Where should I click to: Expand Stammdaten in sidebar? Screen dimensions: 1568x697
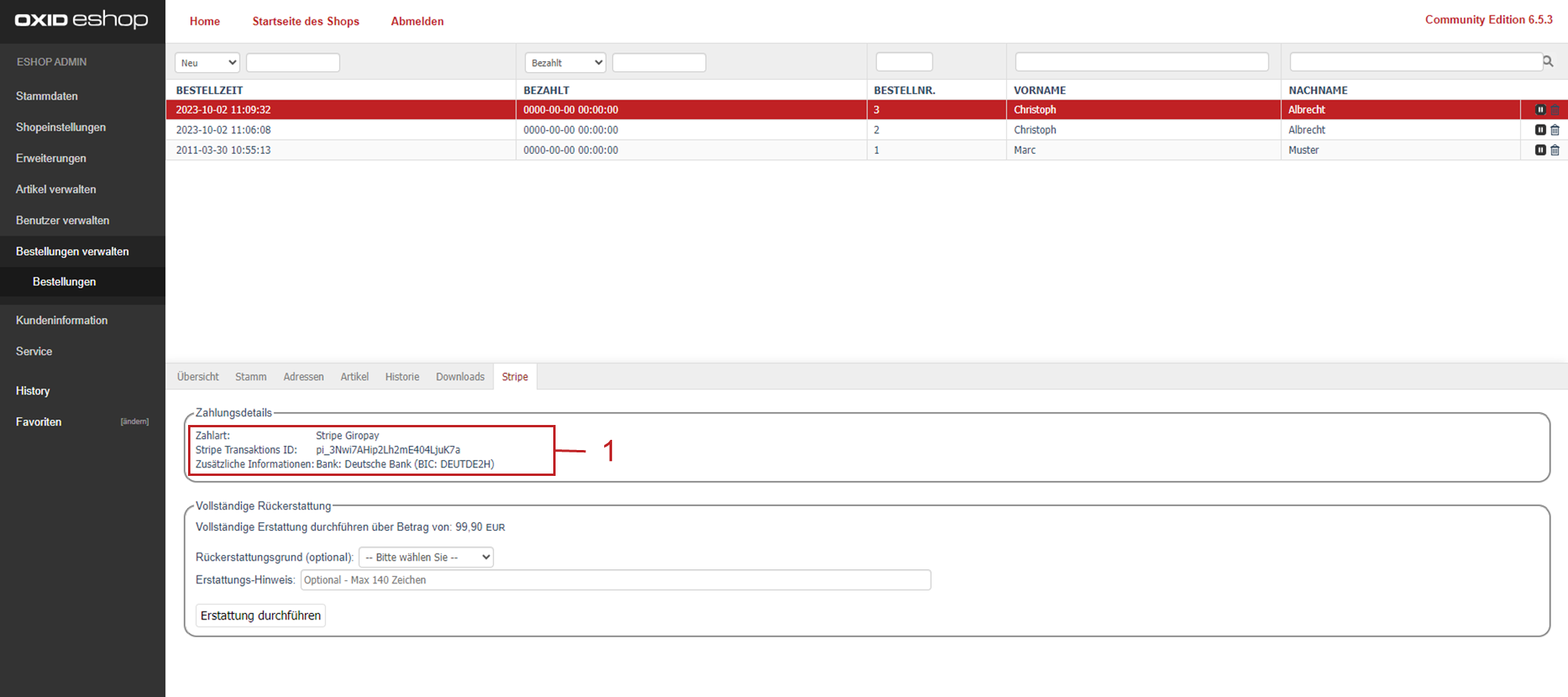47,96
